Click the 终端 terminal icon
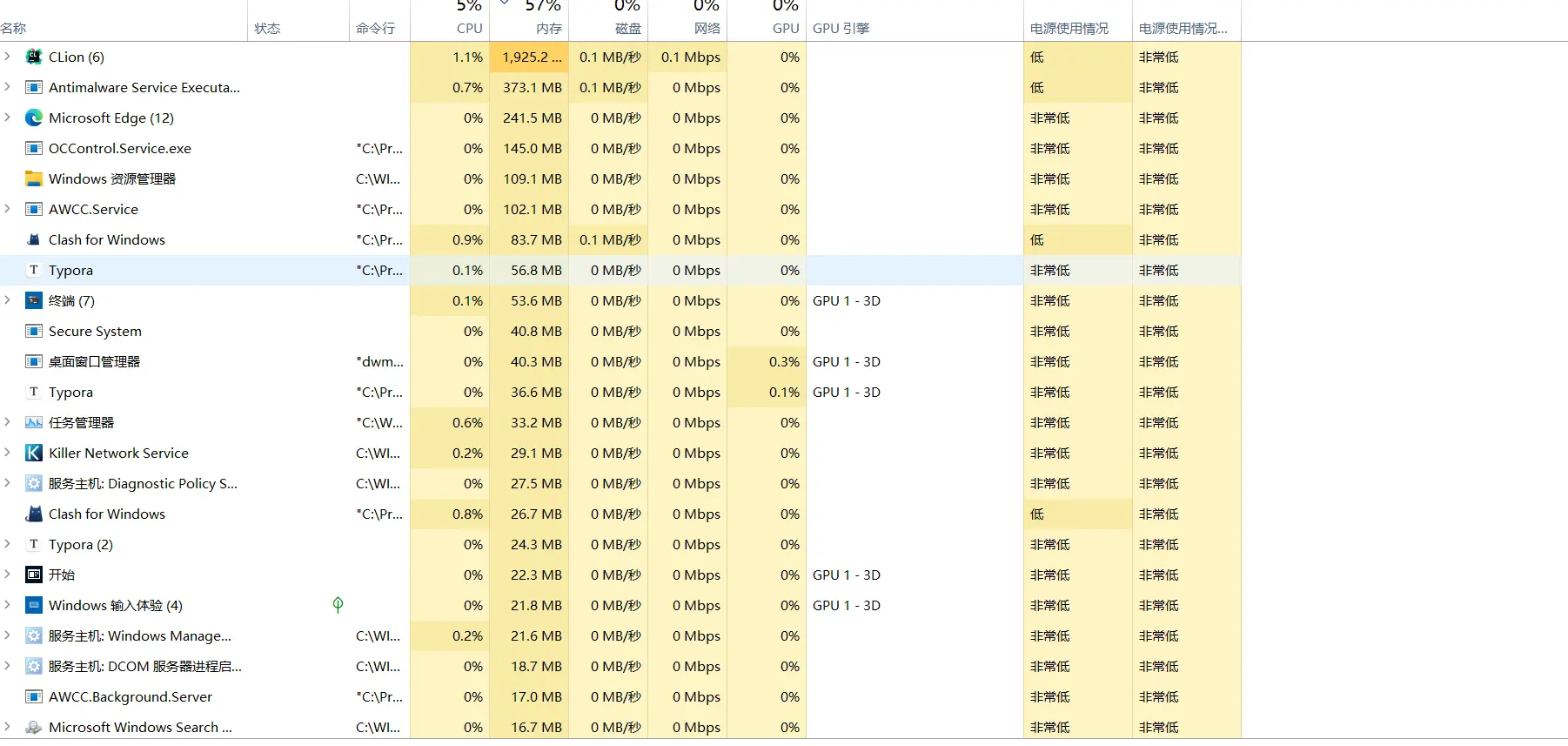 click(34, 301)
